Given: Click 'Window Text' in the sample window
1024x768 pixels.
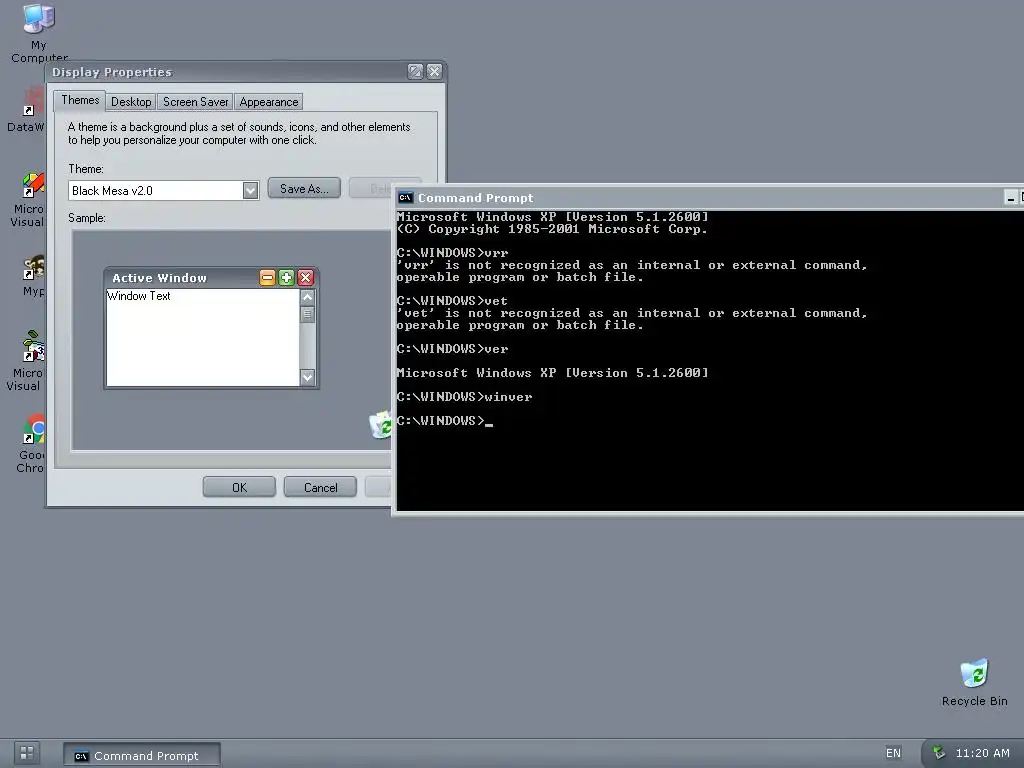Looking at the screenshot, I should pos(138,296).
